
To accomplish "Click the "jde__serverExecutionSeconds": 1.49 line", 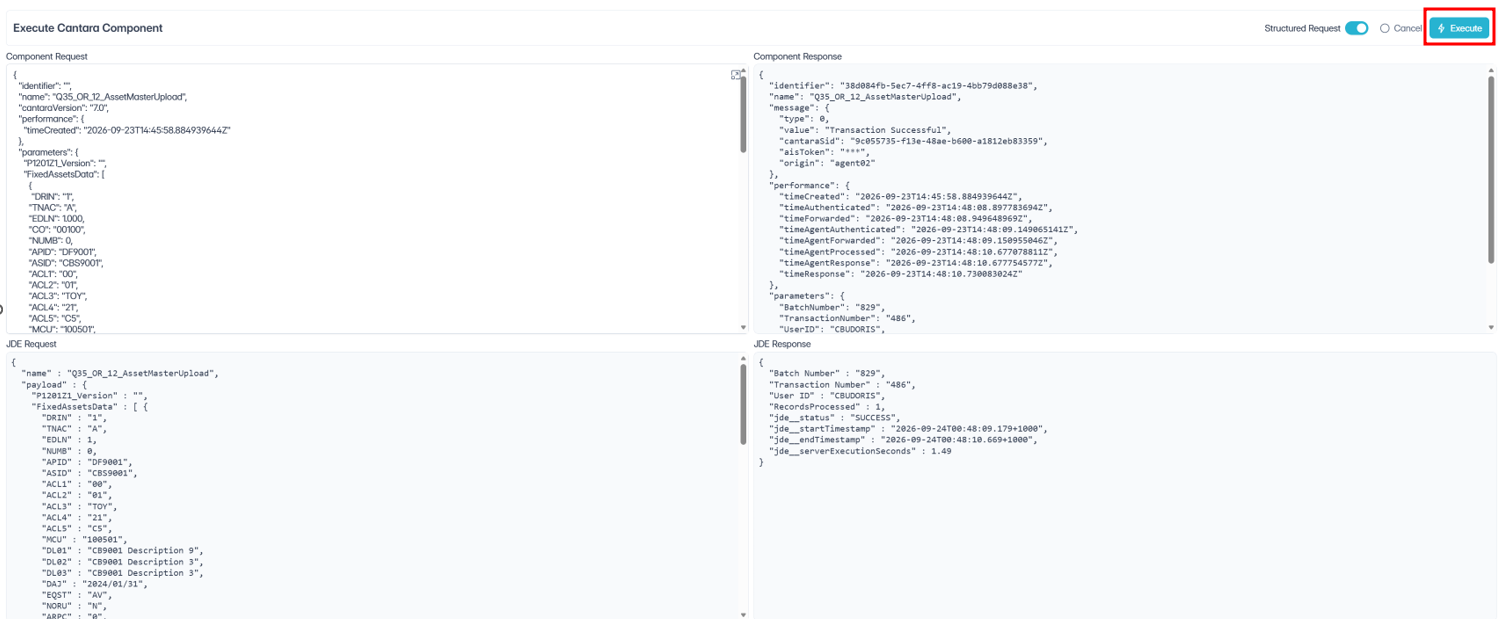I will click(x=860, y=451).
